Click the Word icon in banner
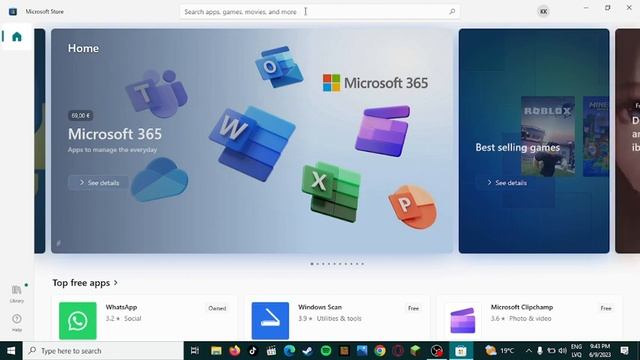The height and width of the screenshot is (360, 640). point(253,143)
